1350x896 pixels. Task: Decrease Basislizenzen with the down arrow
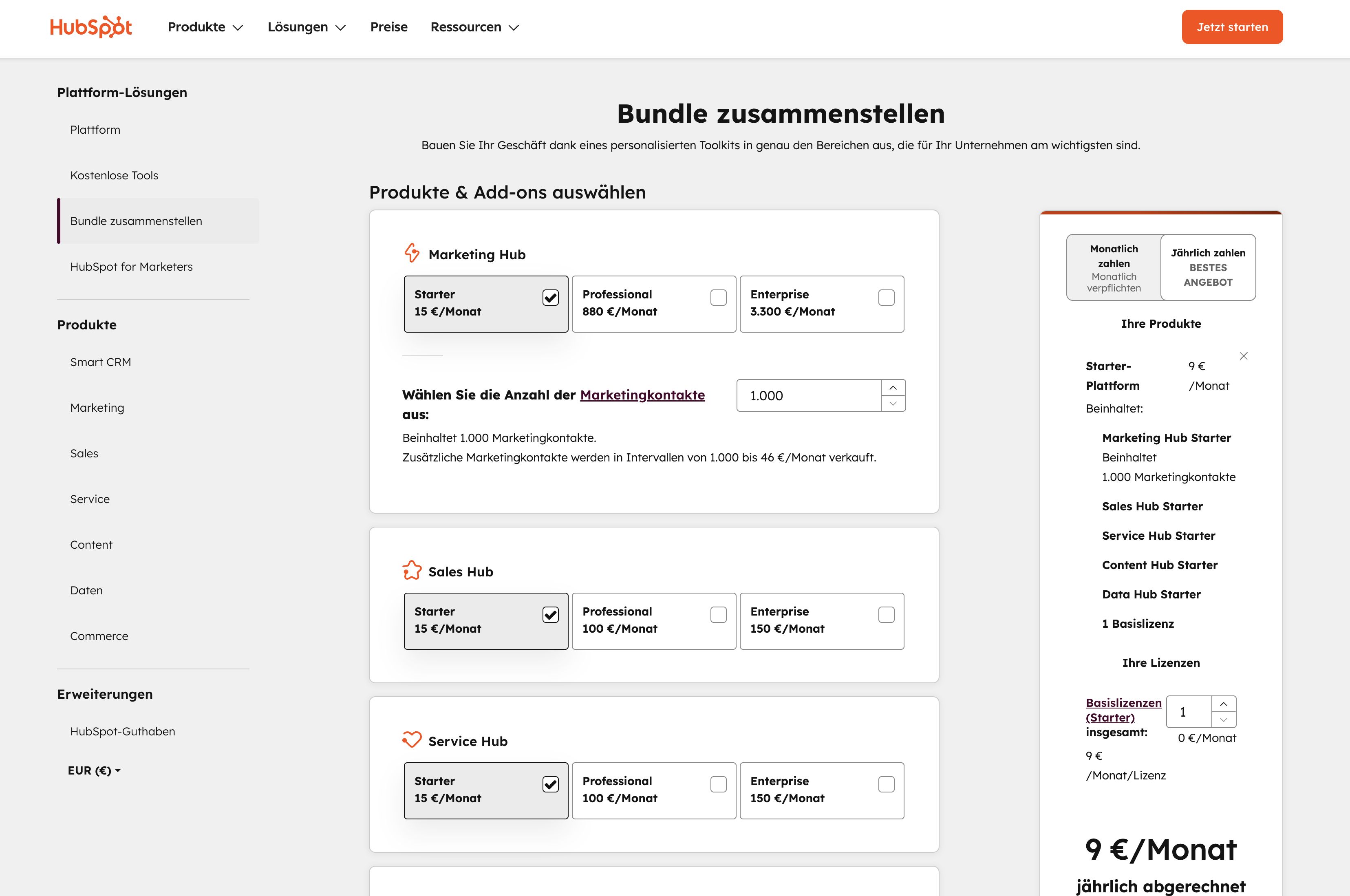(1223, 721)
